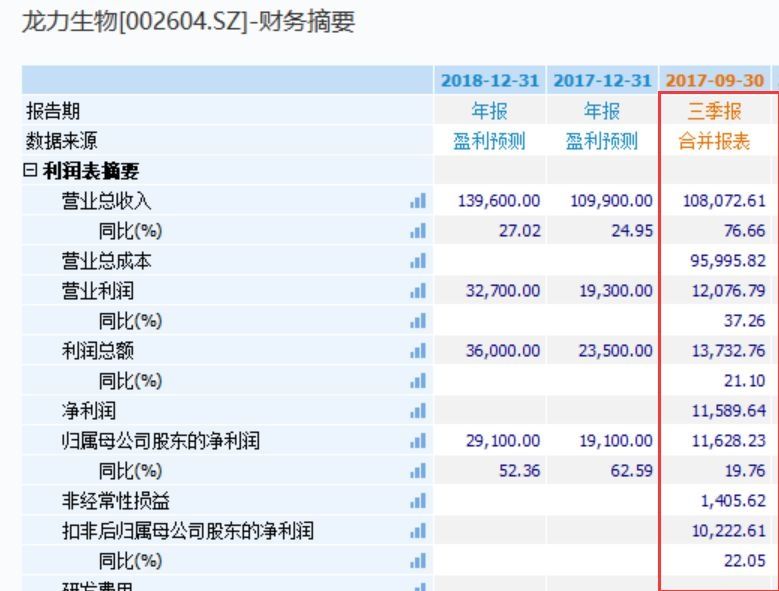The width and height of the screenshot is (779, 591).
Task: Select 非经常性损益 value 1,405.62
Action: click(x=733, y=501)
